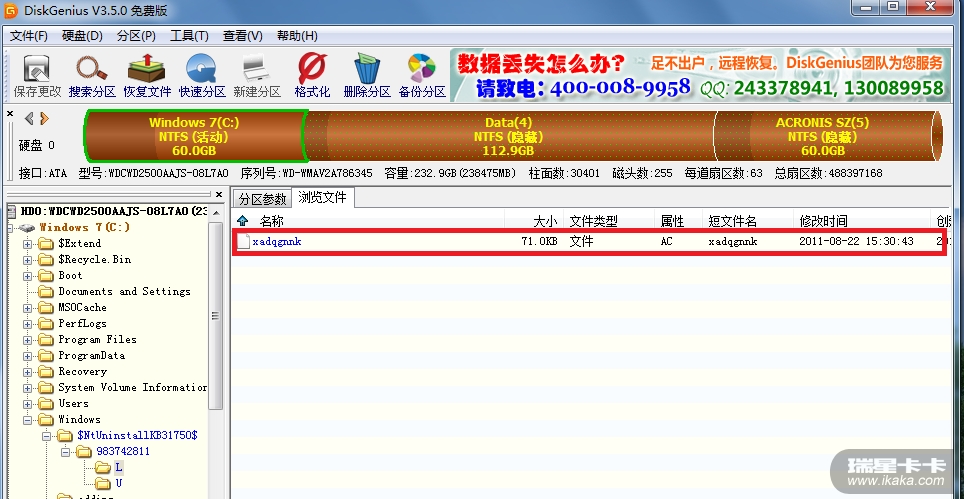
Task: Select Documents and Settings in tree
Action: pyautogui.click(x=124, y=291)
